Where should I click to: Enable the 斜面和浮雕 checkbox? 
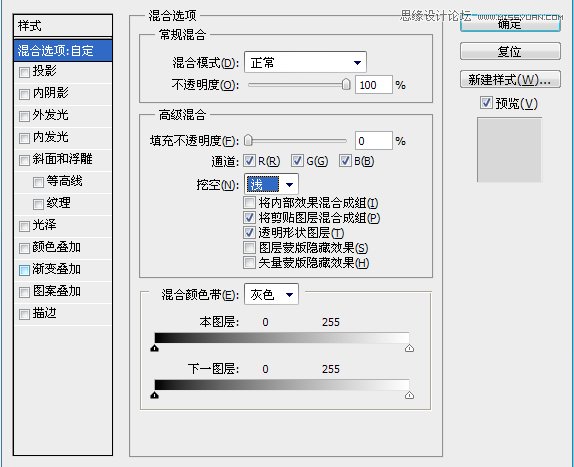(x=24, y=160)
